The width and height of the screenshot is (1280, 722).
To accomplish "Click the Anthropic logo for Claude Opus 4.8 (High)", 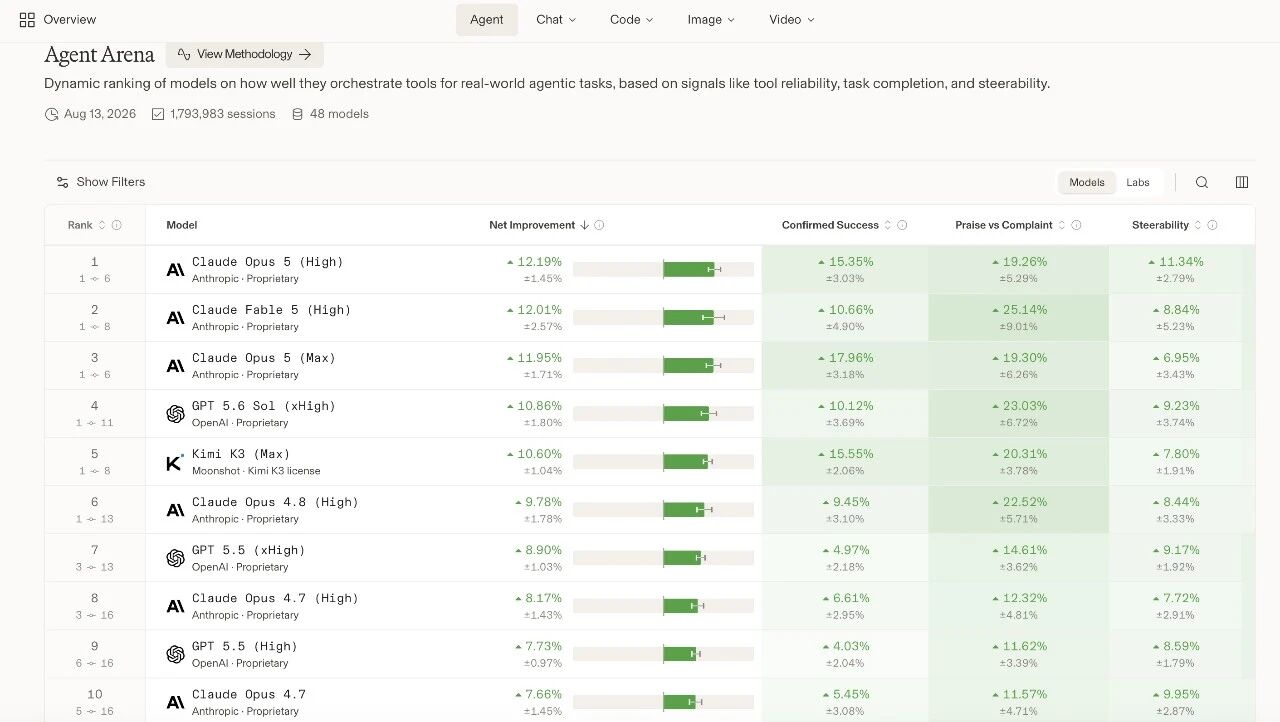I will pyautogui.click(x=175, y=510).
